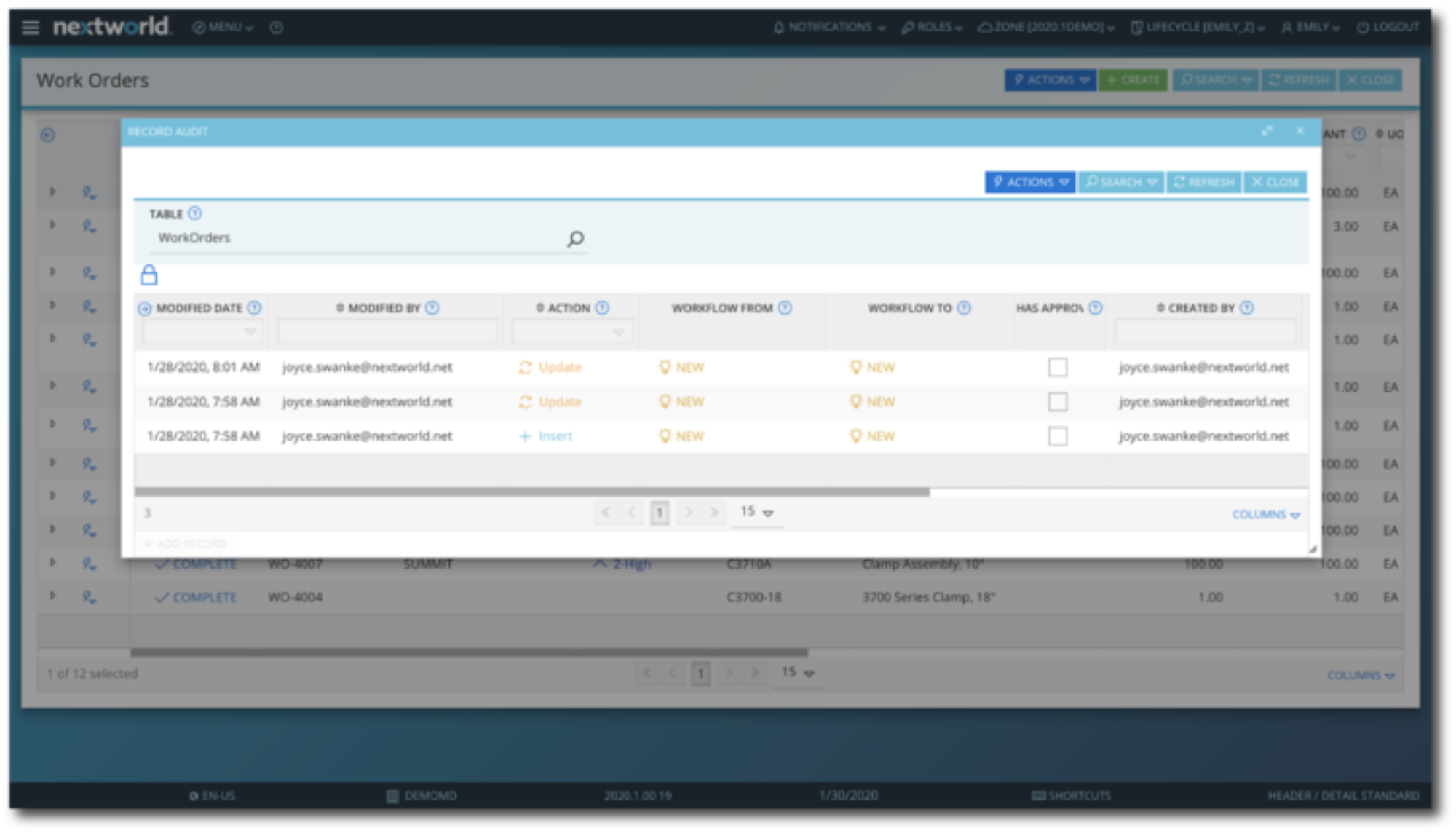Image resolution: width=1456 pixels, height=833 pixels.
Task: Open the Columns dropdown of Work Orders grid
Action: point(1361,676)
